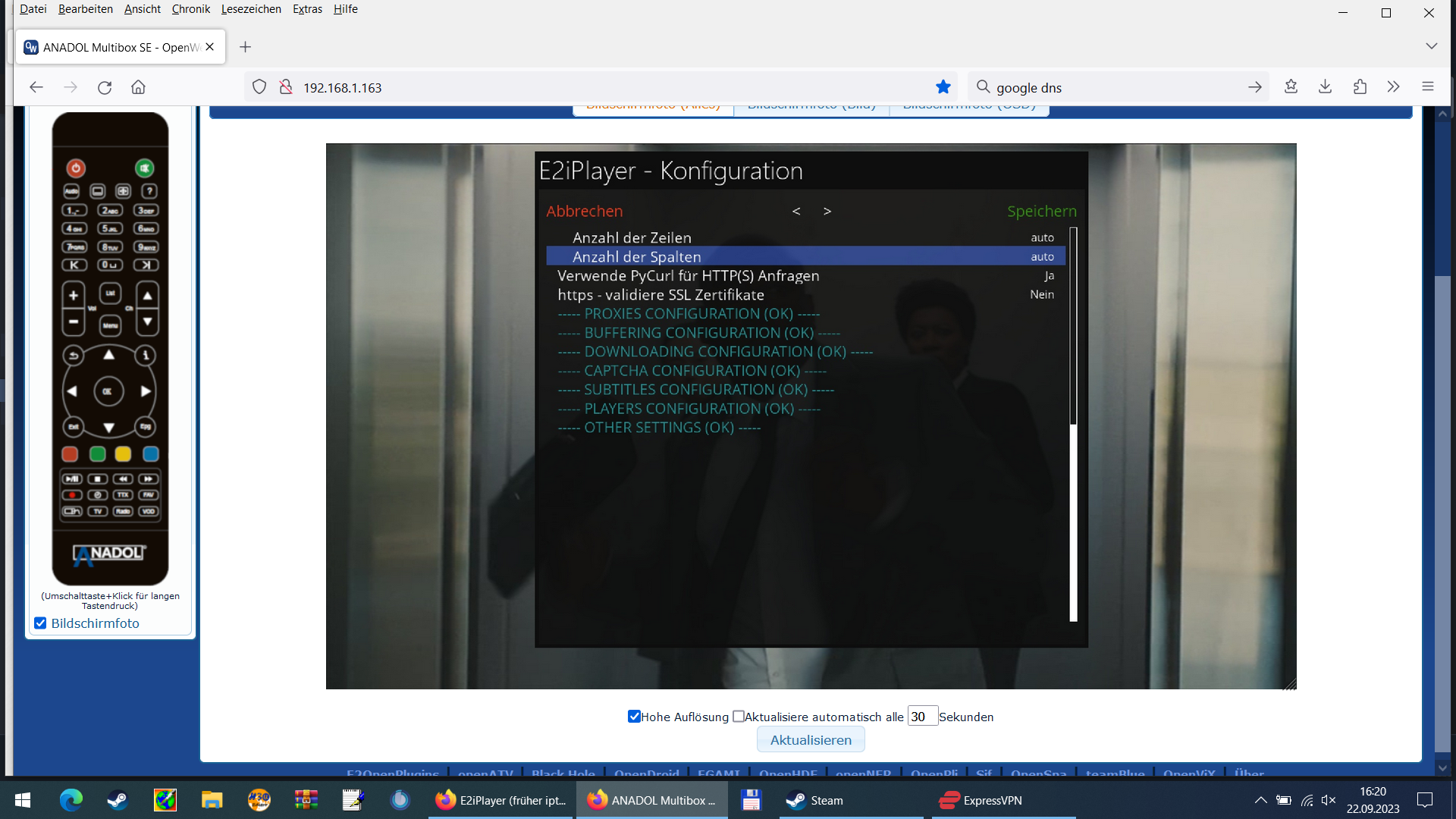Click the info key on the remote

point(145,356)
